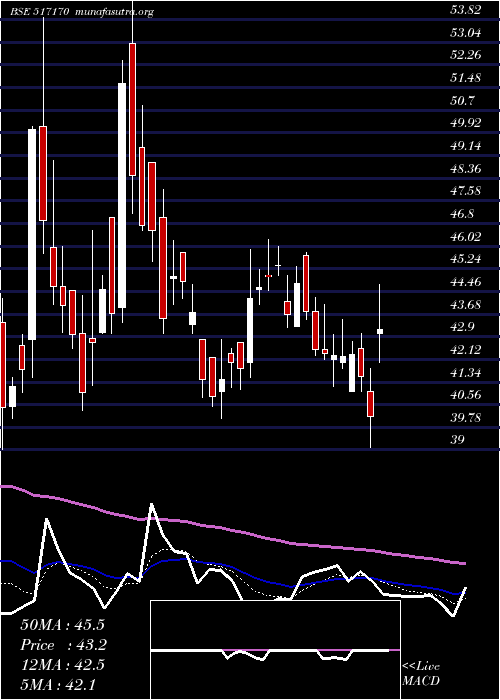The height and width of the screenshot is (700, 500).
Task: Select the 39.78 price axis label
Action: [466, 418]
